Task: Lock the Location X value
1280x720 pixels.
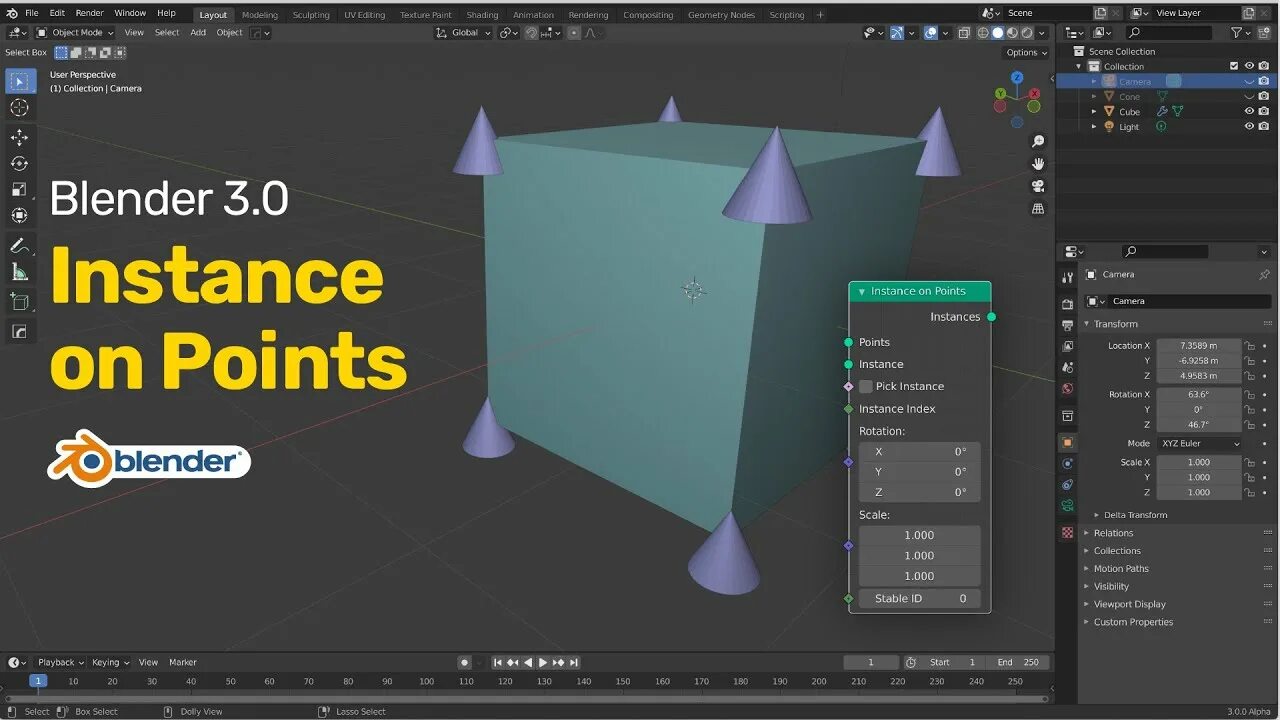Action: [x=1249, y=346]
